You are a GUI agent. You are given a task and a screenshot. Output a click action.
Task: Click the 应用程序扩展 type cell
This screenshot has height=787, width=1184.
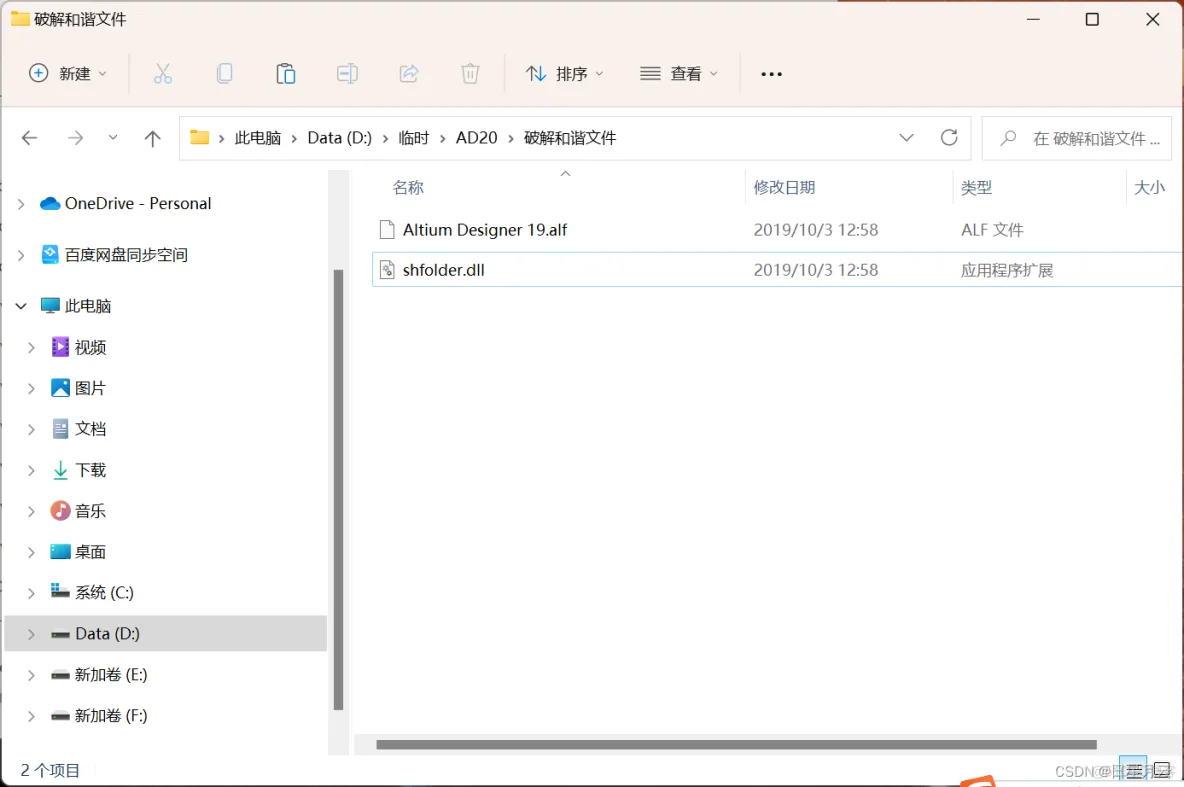pos(1007,270)
